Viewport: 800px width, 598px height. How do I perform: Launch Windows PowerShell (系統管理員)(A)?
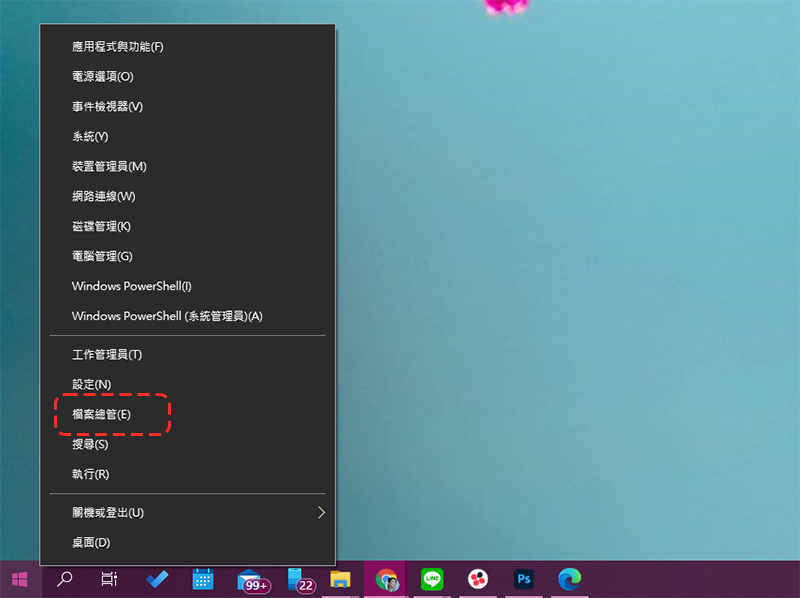[x=187, y=316]
